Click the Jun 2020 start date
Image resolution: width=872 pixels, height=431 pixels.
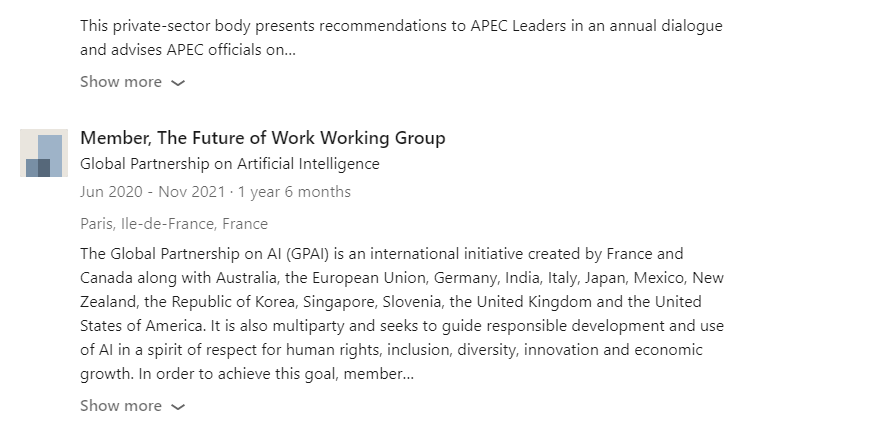[x=111, y=192]
